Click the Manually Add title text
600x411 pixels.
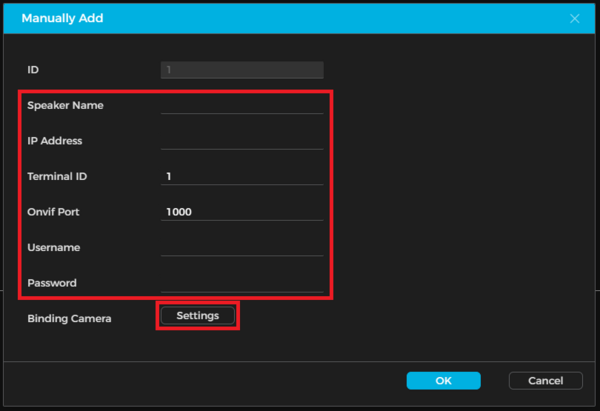(x=62, y=18)
